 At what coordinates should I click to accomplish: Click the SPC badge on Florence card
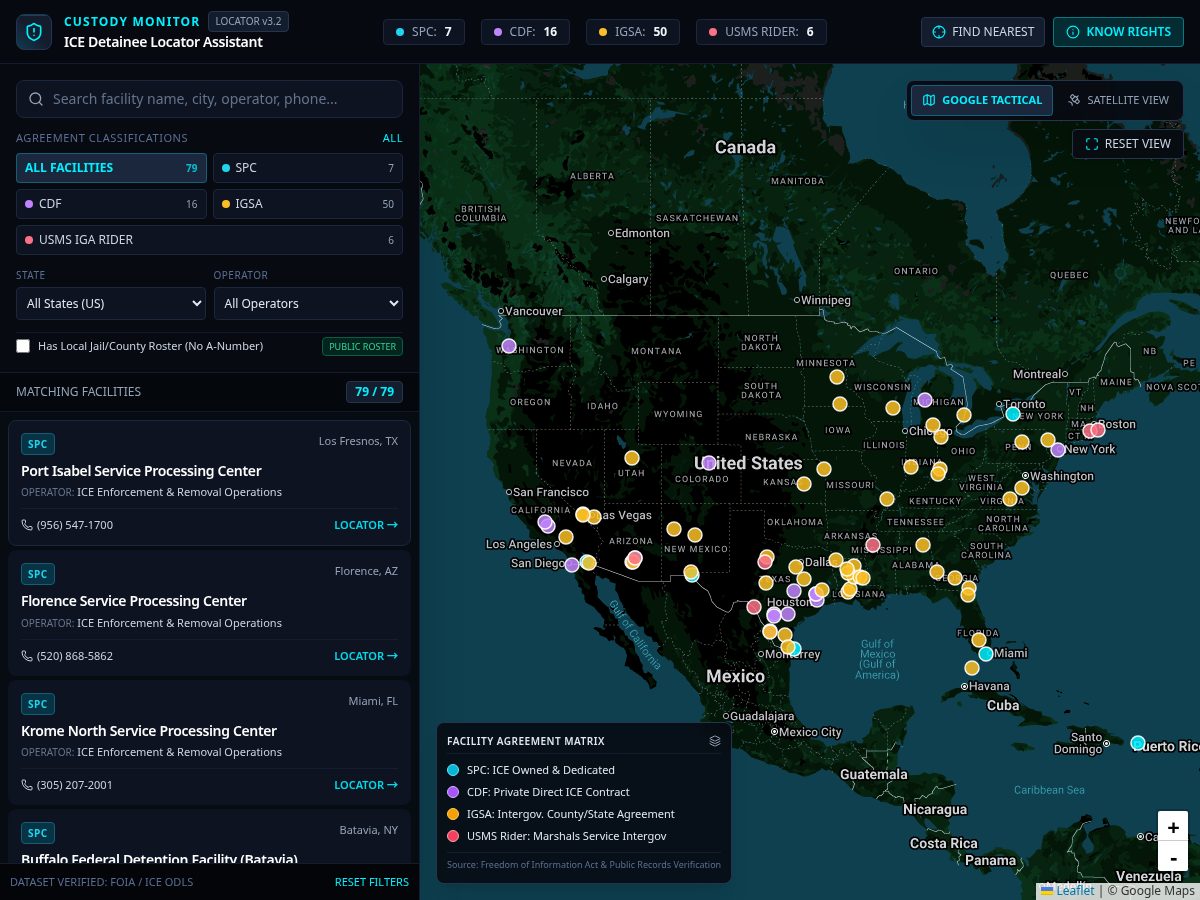coord(38,574)
